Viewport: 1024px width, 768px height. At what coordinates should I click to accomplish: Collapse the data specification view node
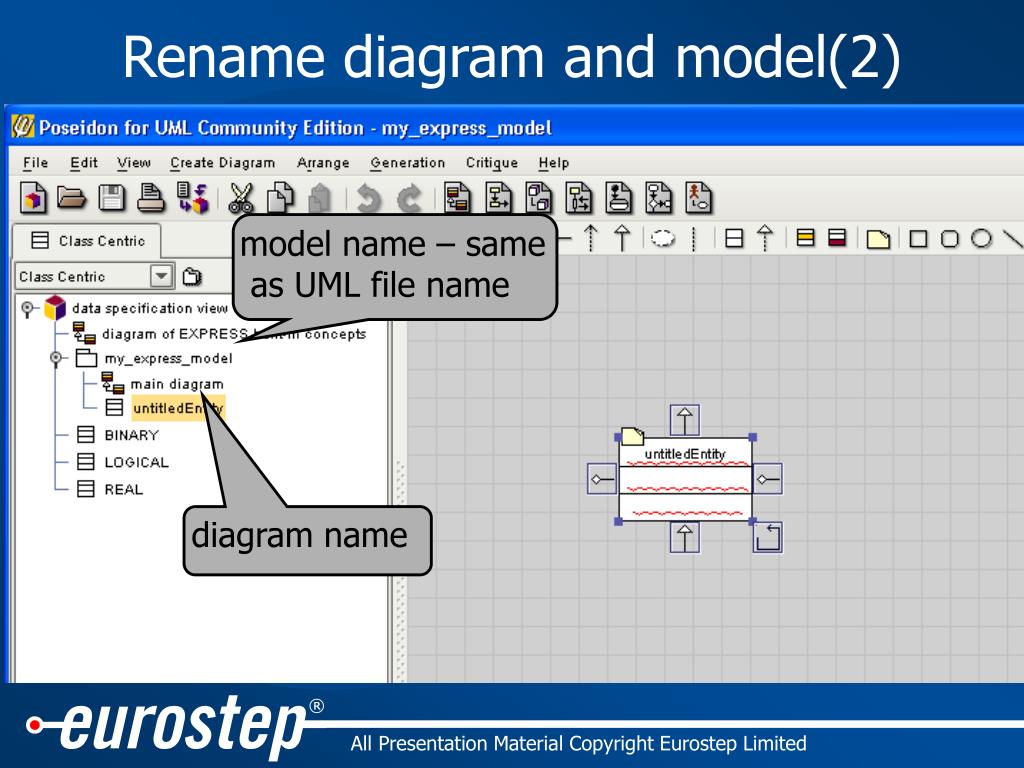27,308
